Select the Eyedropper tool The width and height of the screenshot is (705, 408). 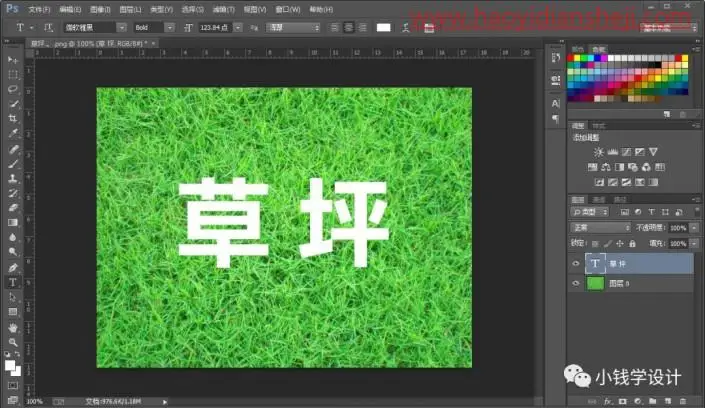(x=13, y=134)
